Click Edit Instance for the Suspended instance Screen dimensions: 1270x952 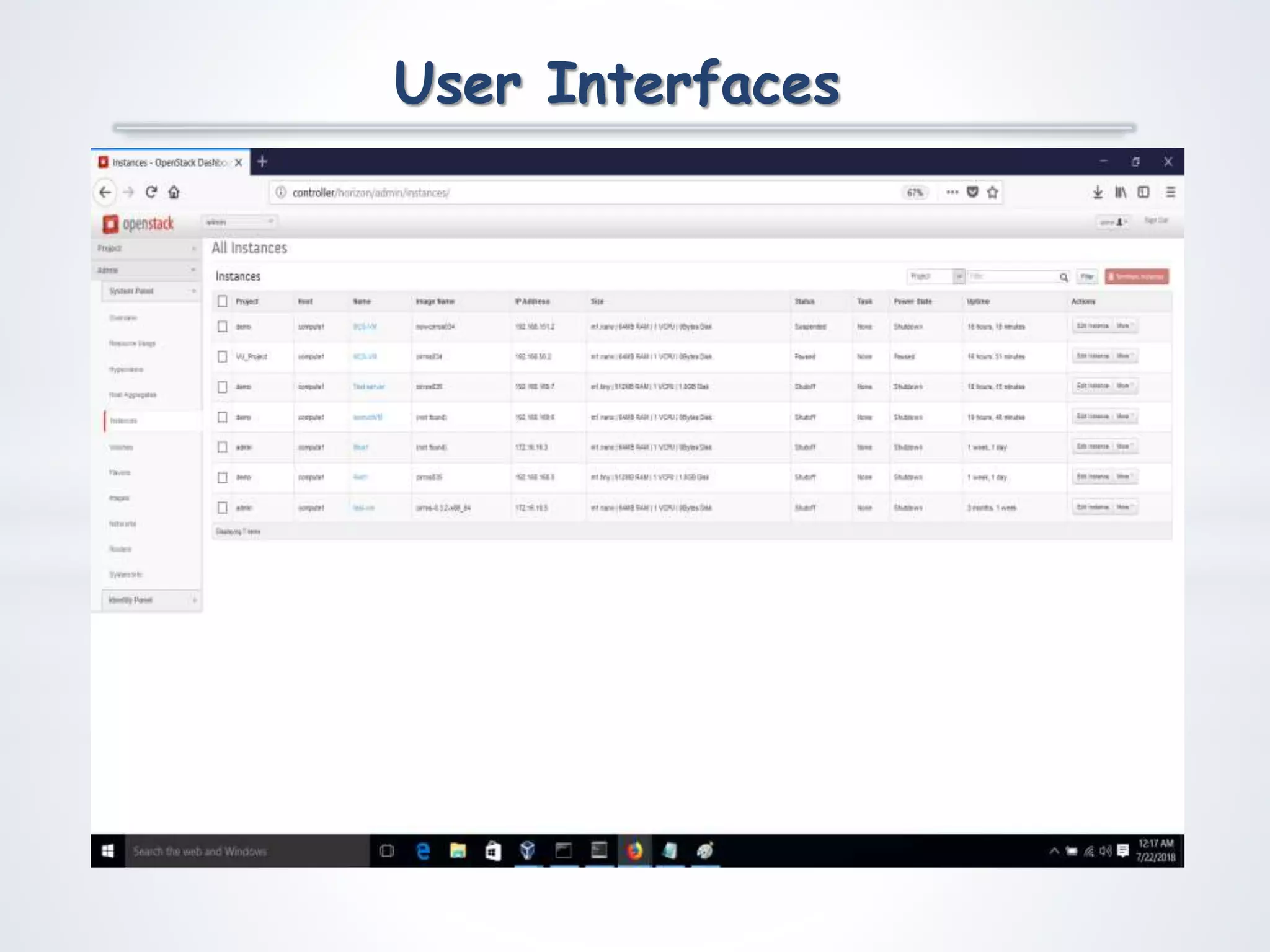coord(1093,326)
